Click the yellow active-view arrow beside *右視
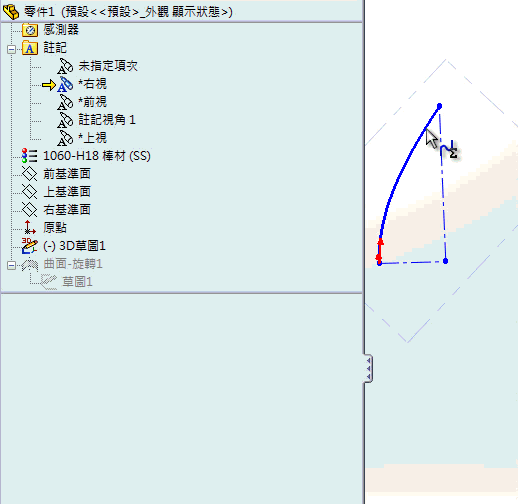 (x=49, y=85)
